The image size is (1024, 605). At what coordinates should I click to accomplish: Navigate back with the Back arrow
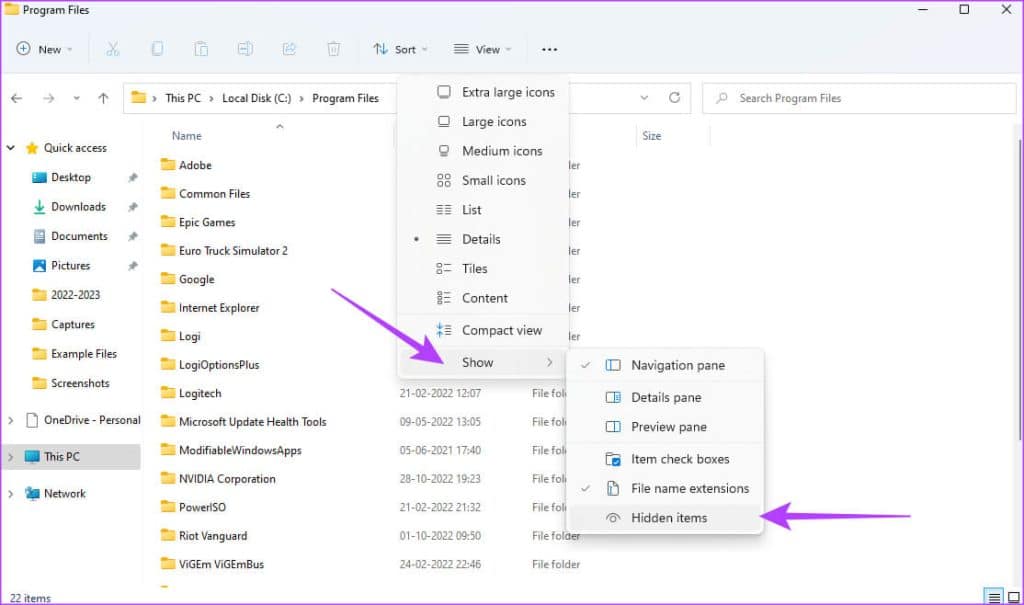tap(16, 98)
